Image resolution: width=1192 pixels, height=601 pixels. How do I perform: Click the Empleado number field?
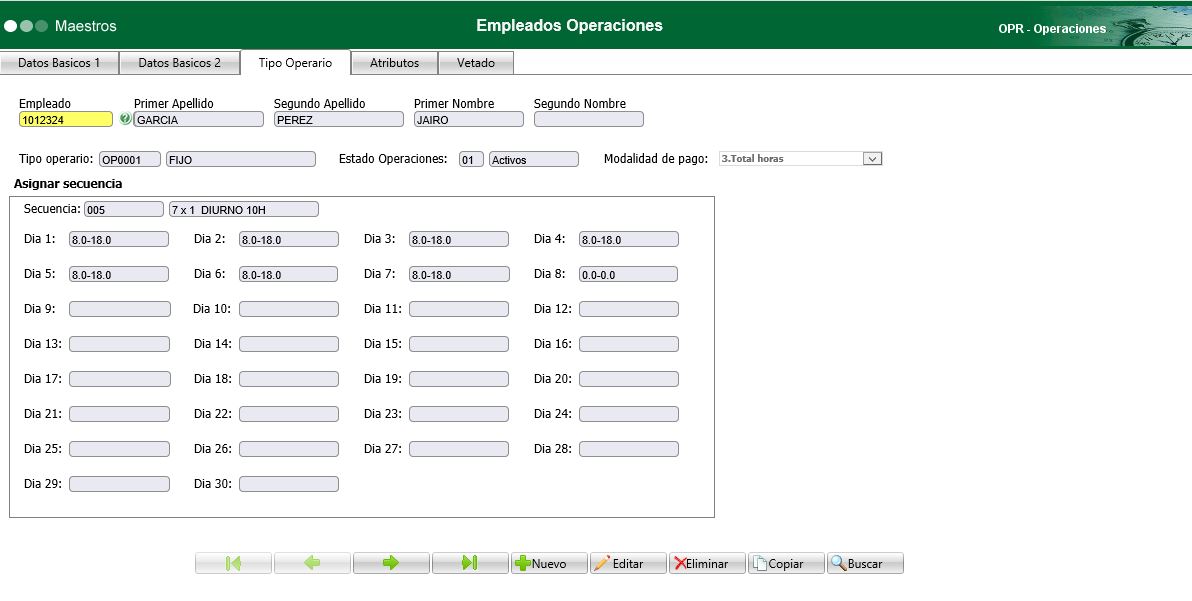[66, 119]
